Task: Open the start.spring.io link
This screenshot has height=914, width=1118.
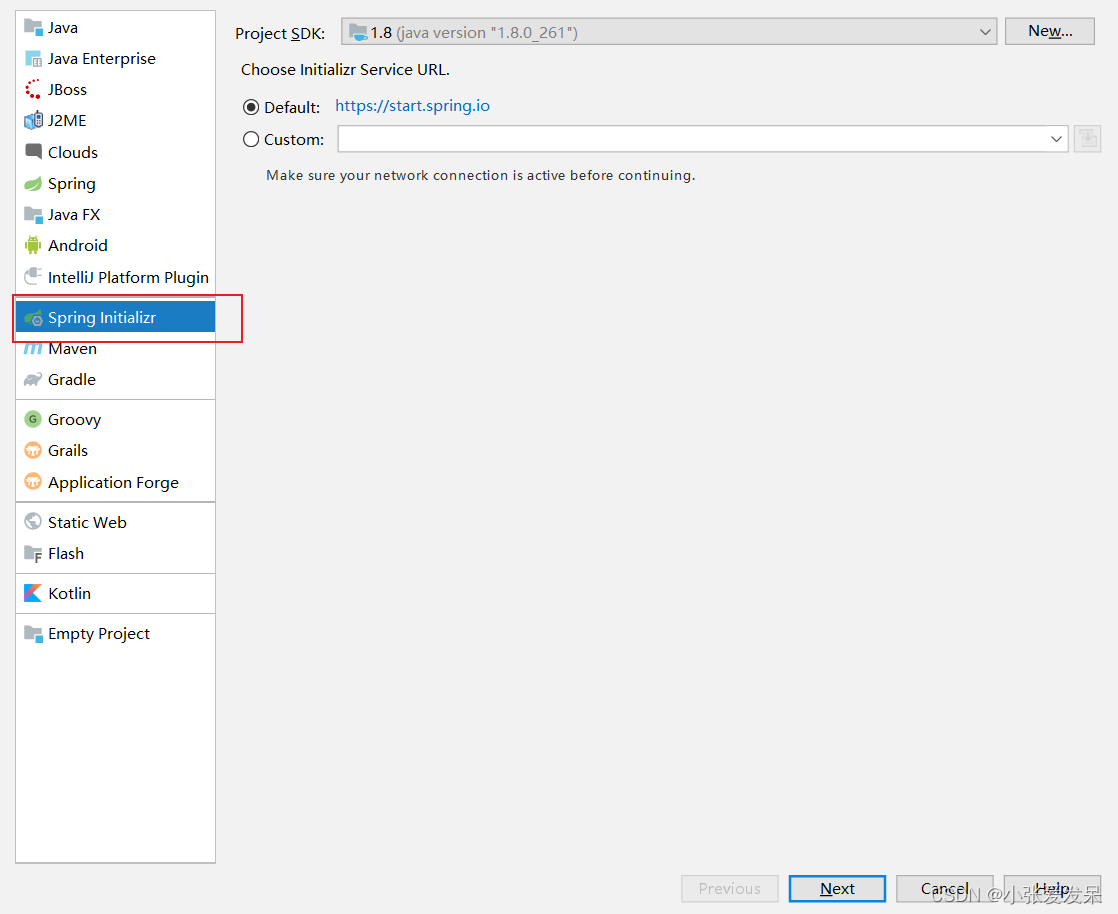Action: (412, 105)
